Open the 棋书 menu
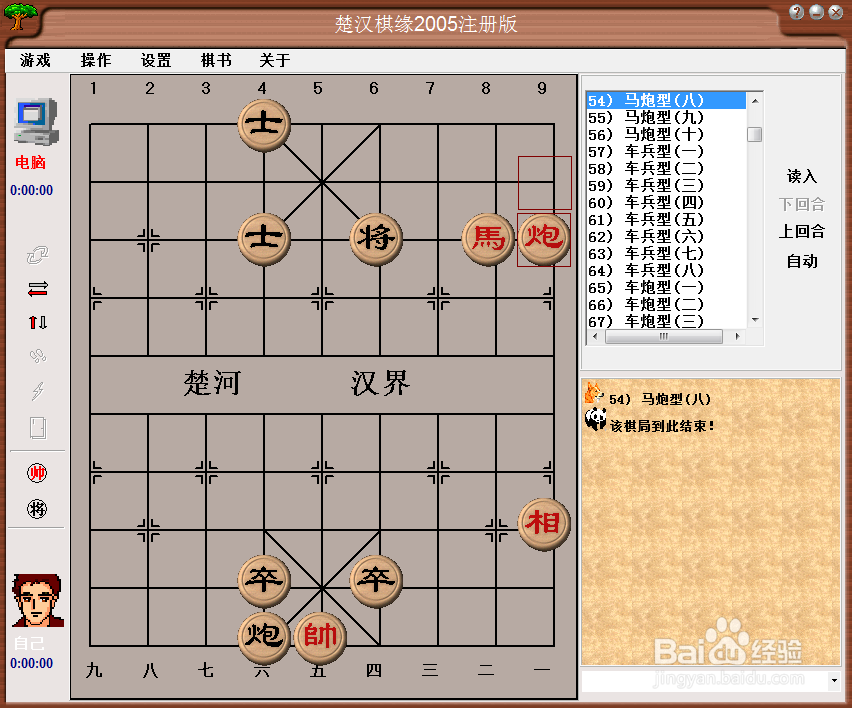This screenshot has height=708, width=852. [216, 60]
